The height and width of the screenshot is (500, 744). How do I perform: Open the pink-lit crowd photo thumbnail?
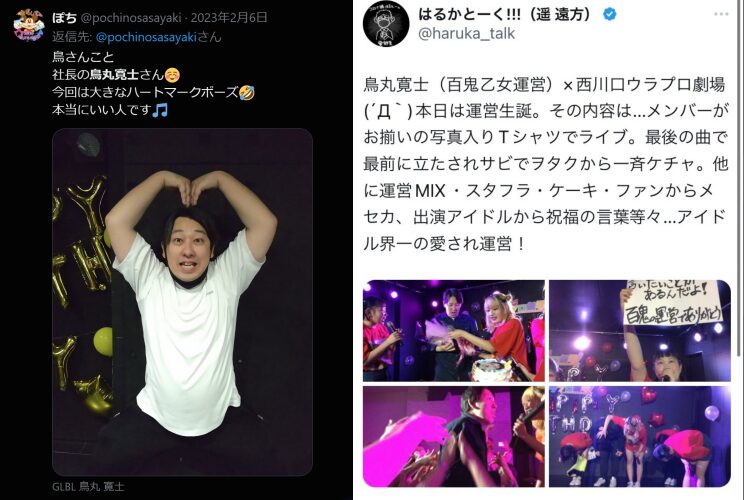pyautogui.click(x=454, y=436)
